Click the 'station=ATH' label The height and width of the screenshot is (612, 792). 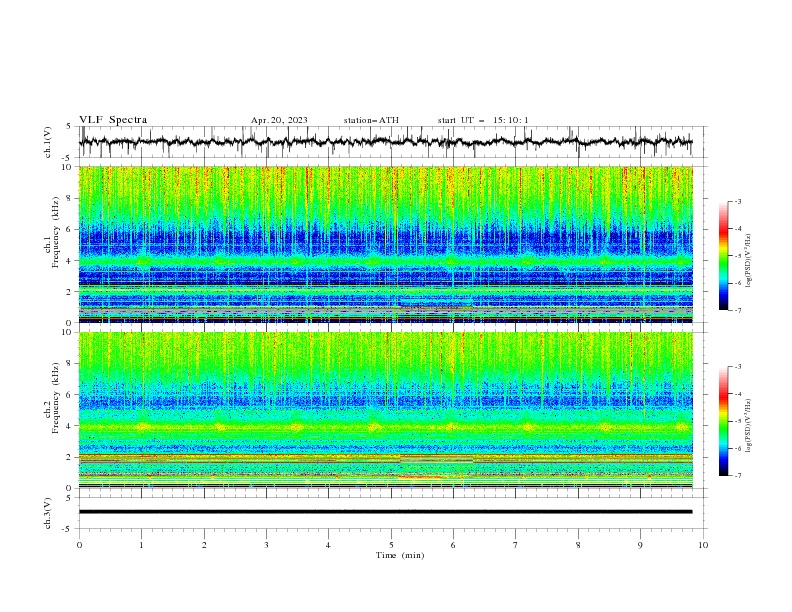pos(371,120)
